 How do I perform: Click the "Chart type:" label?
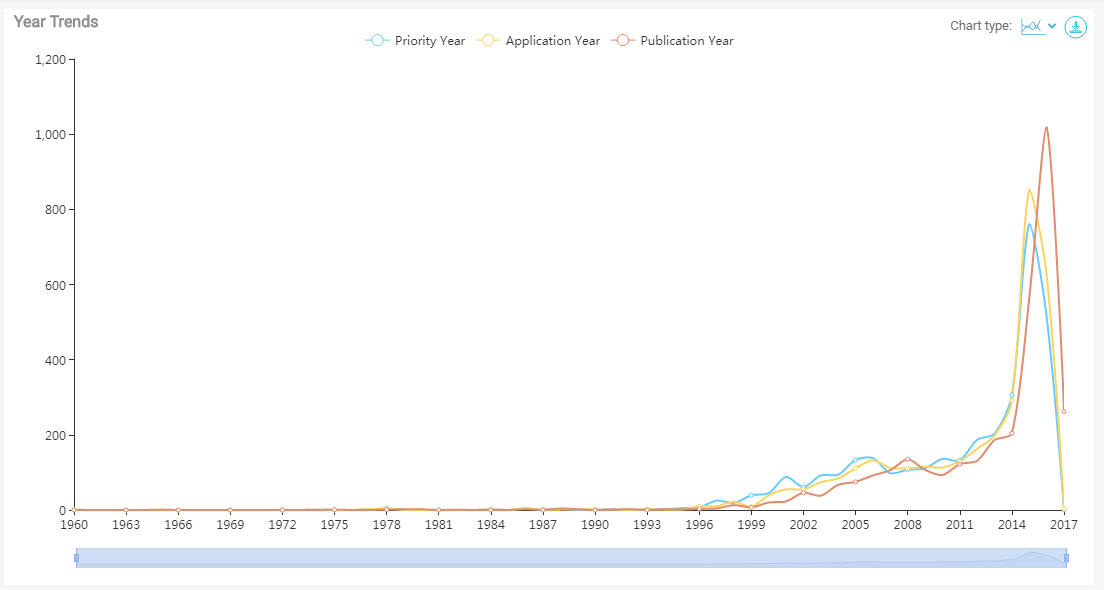(x=980, y=26)
